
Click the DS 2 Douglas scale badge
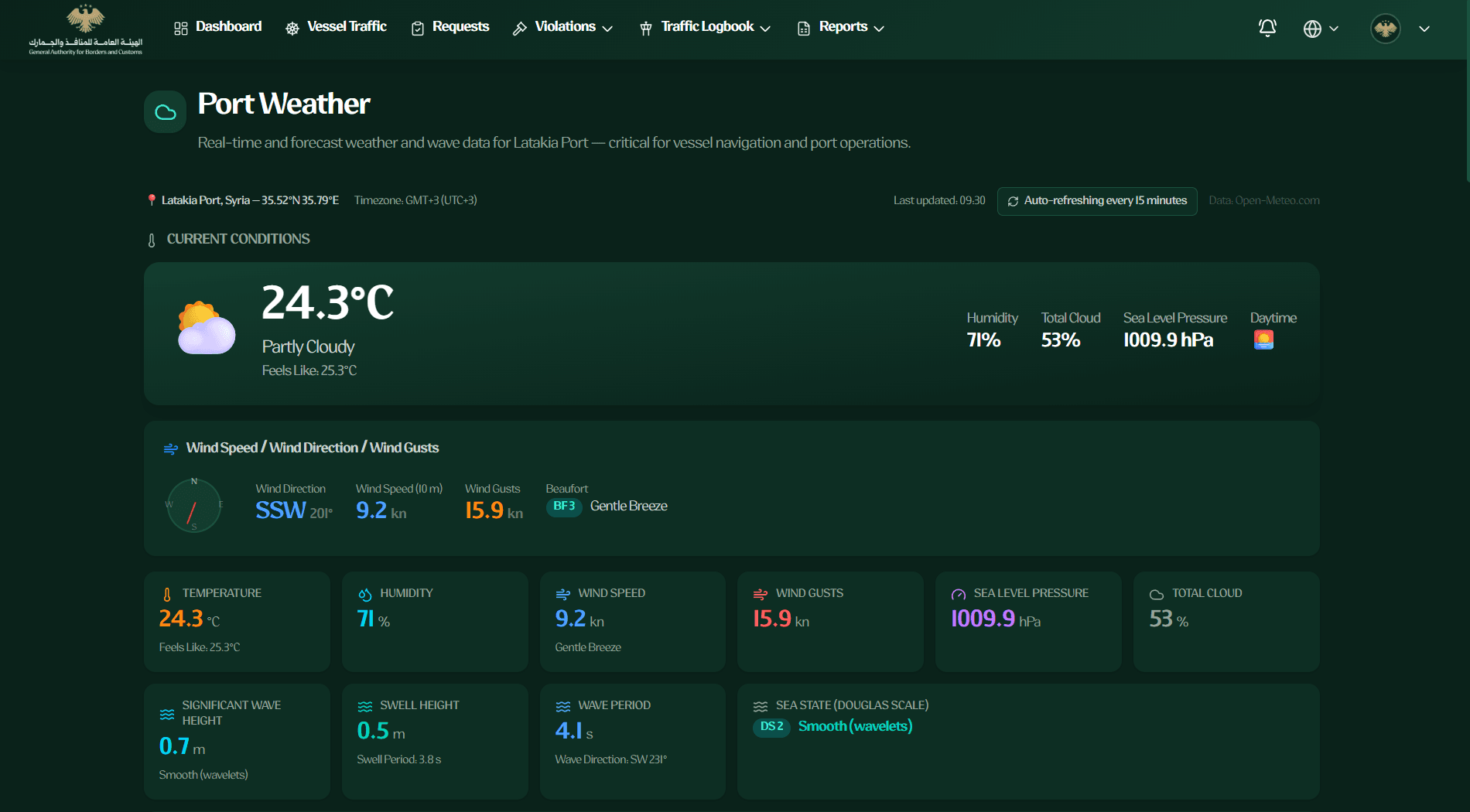coord(771,727)
